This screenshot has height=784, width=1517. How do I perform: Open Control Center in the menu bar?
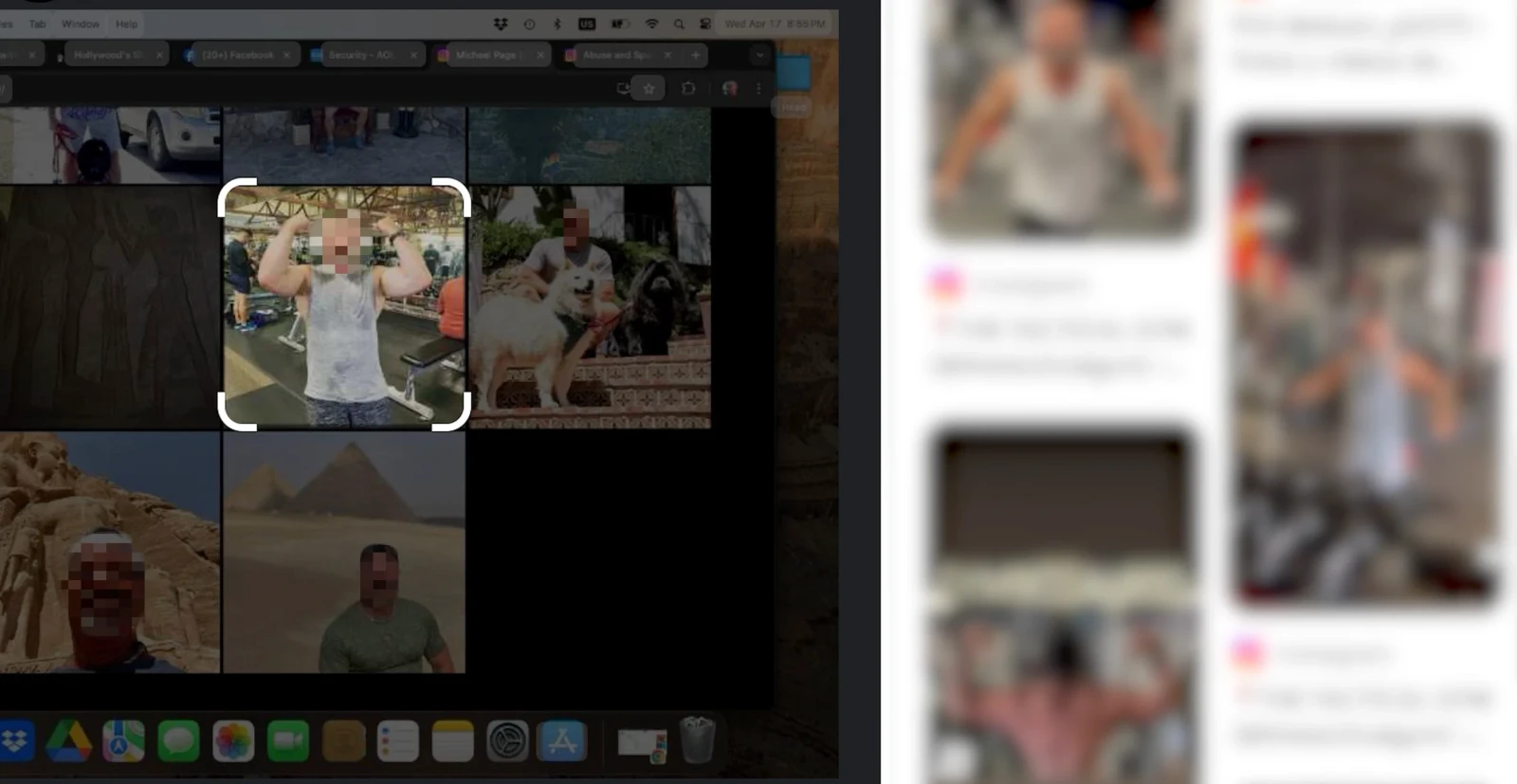tap(705, 24)
